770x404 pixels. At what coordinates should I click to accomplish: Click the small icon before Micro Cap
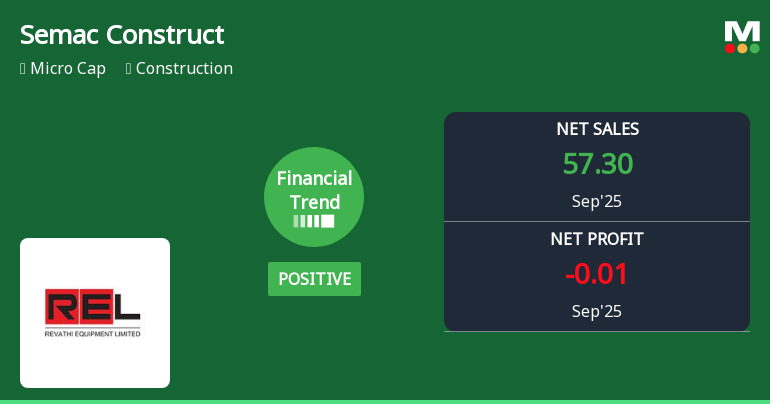pyautogui.click(x=23, y=69)
